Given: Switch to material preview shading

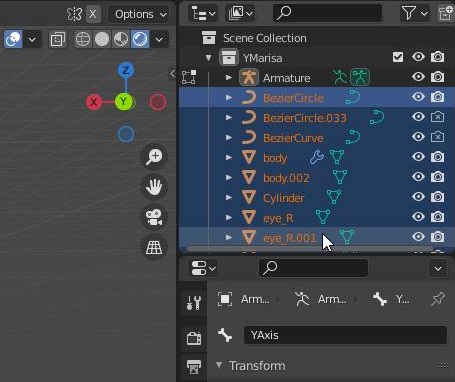Looking at the screenshot, I should [121, 39].
